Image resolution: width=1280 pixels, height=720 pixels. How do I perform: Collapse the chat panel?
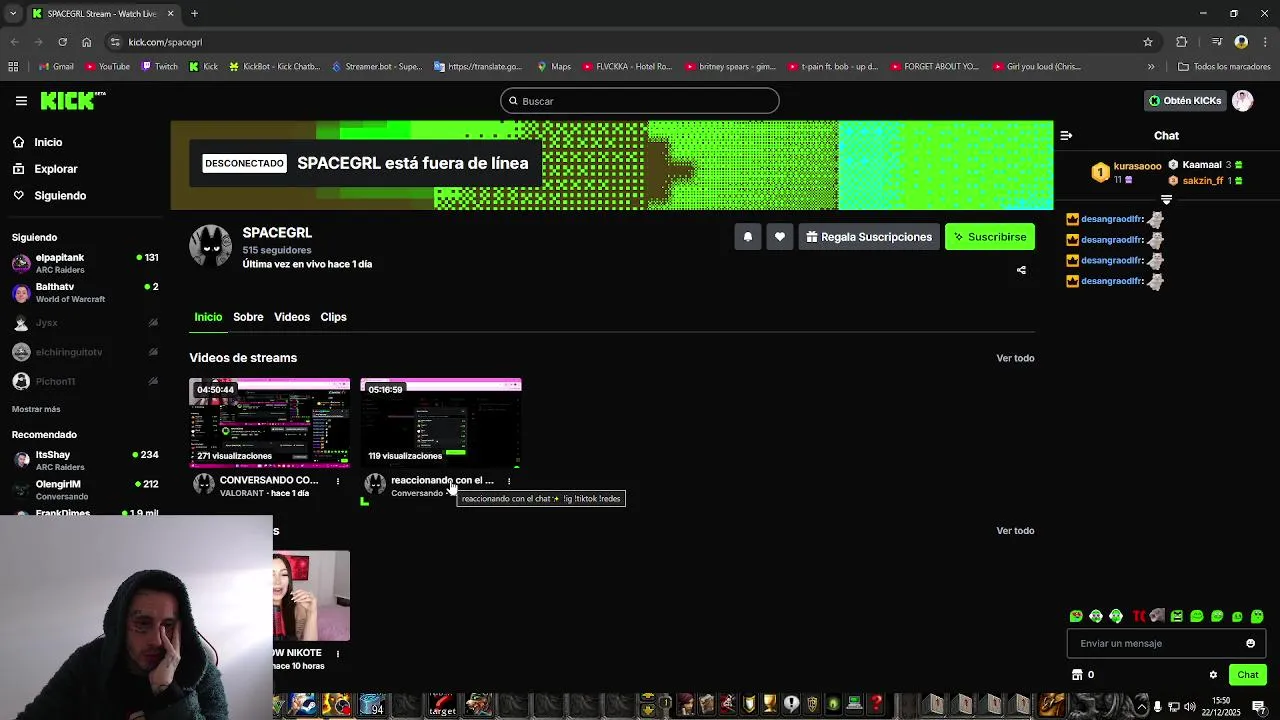[x=1066, y=135]
